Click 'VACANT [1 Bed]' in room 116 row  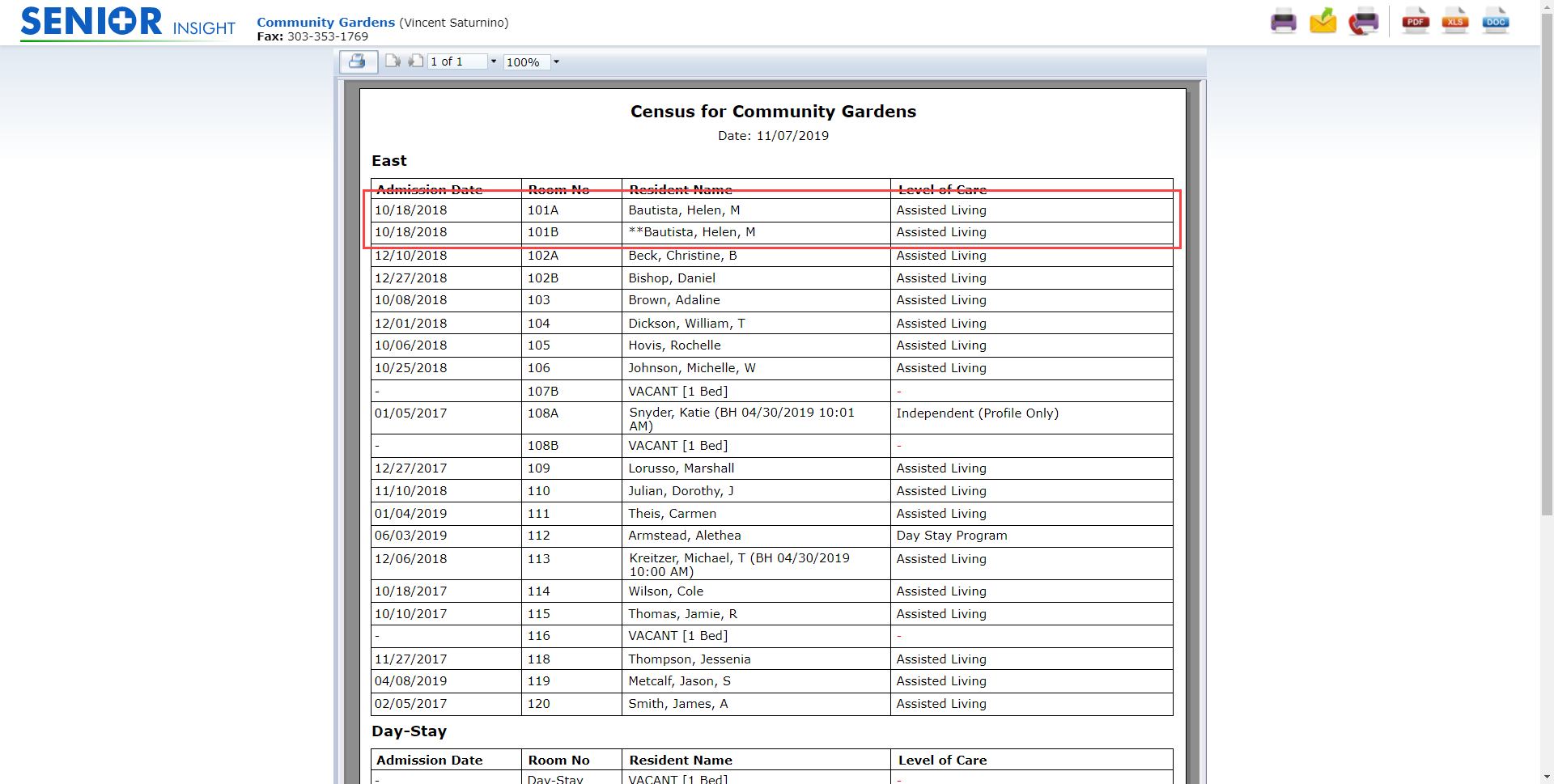pyautogui.click(x=678, y=636)
